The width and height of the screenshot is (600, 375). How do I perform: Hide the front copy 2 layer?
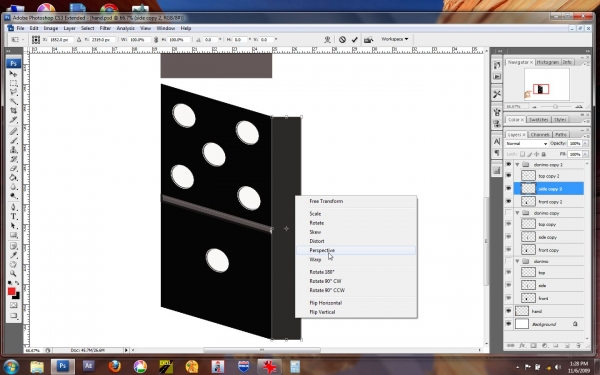point(509,201)
